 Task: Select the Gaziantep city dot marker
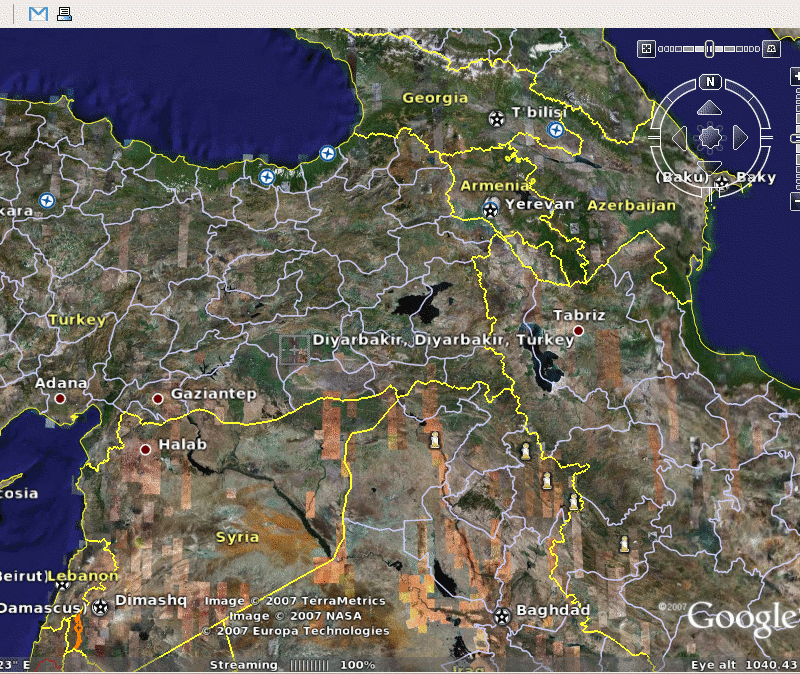click(157, 399)
